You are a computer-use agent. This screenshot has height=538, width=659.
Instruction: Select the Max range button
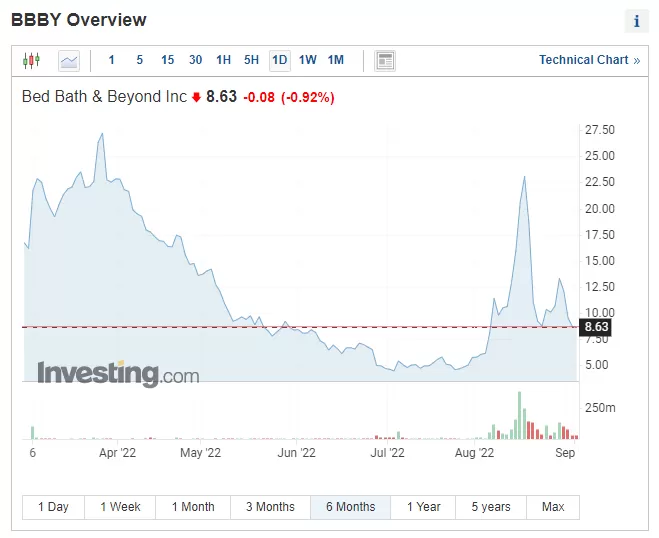(553, 507)
